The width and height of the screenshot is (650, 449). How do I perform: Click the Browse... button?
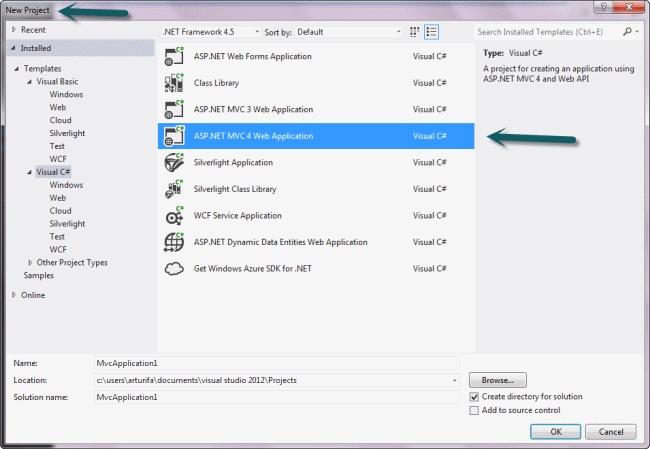click(497, 380)
